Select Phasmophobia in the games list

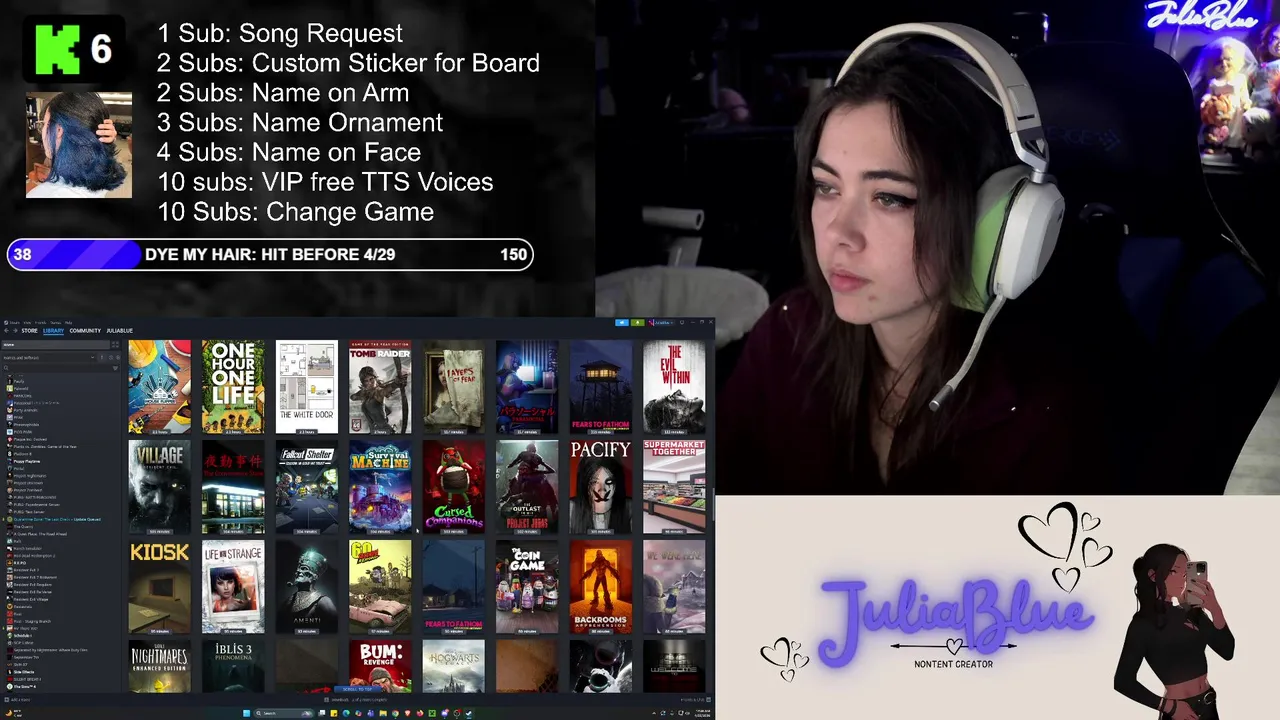[25, 425]
